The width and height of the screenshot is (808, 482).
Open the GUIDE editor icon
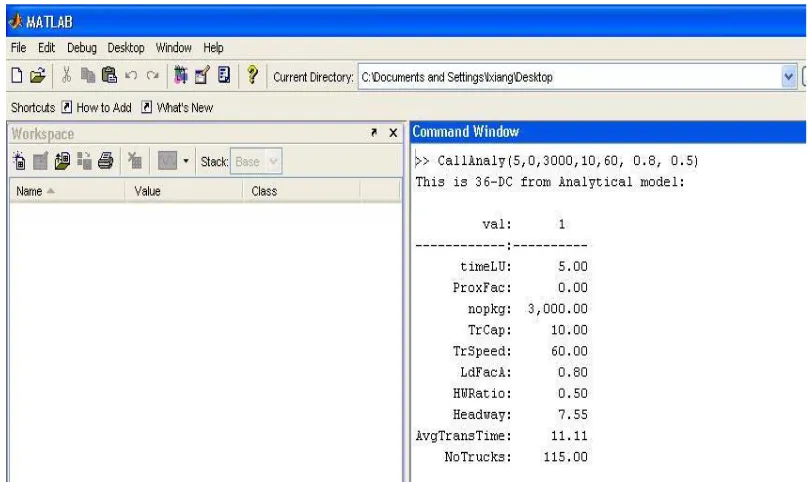tap(202, 75)
